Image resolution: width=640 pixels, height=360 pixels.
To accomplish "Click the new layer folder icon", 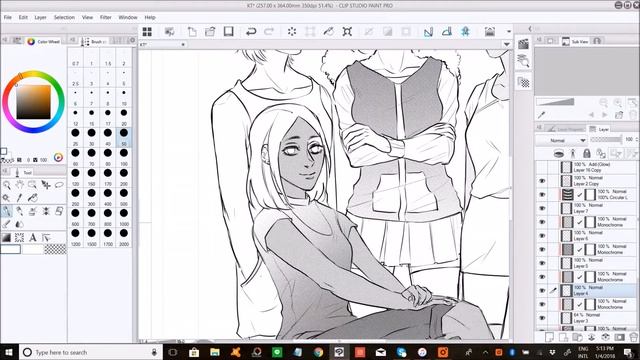I will [x=577, y=337].
